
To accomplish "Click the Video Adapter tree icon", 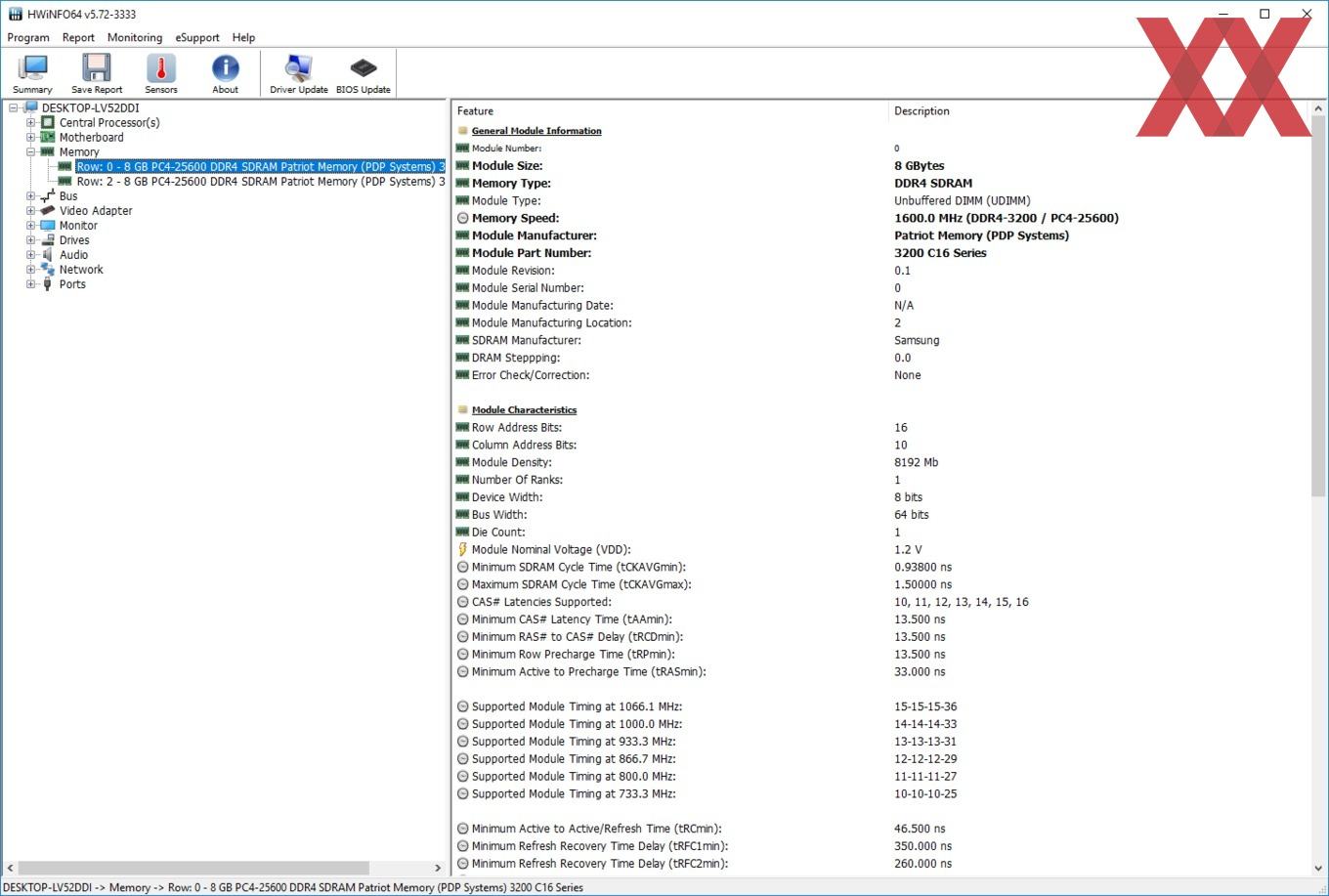I will 47,210.
